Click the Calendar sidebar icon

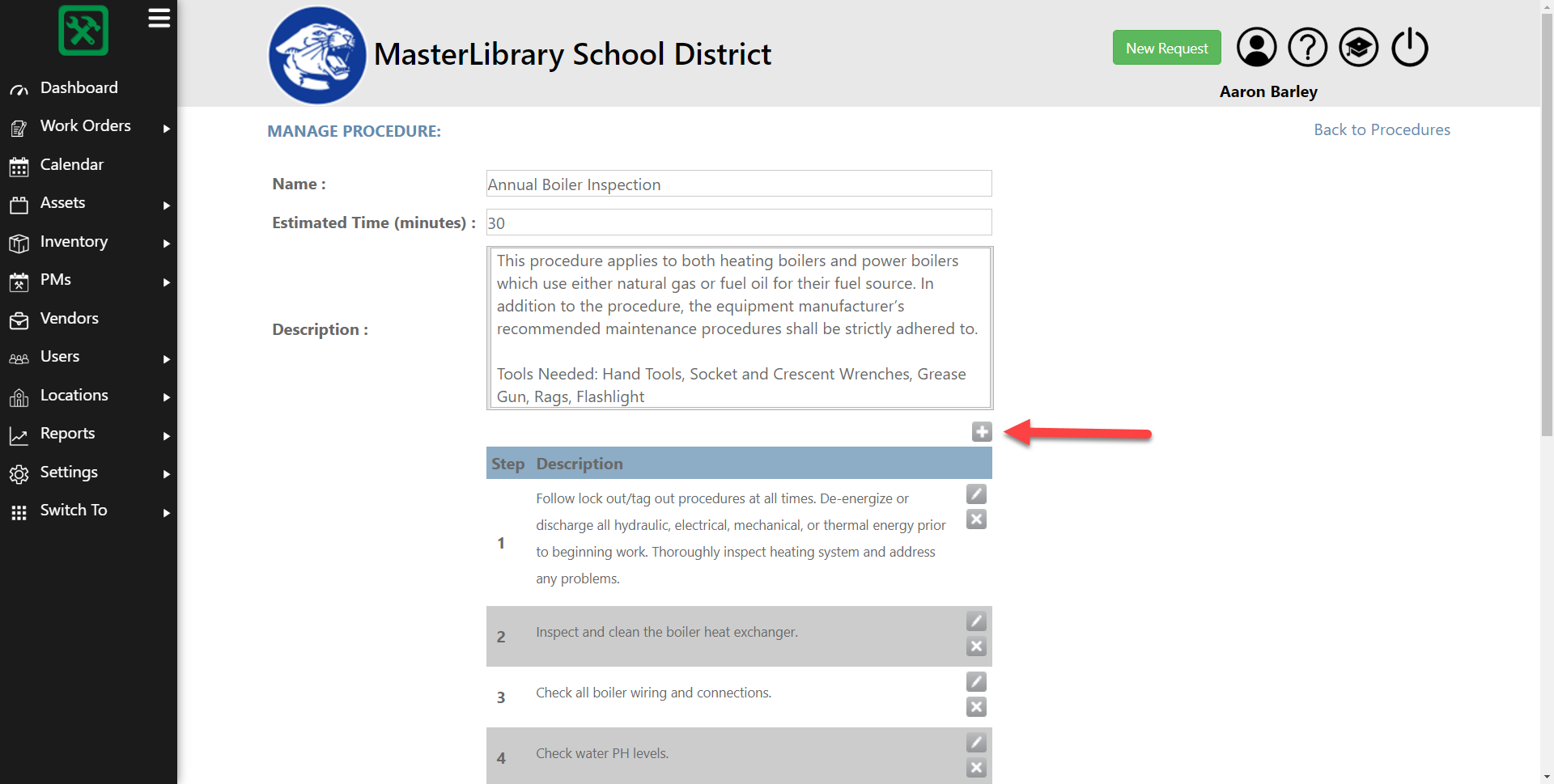pos(19,167)
